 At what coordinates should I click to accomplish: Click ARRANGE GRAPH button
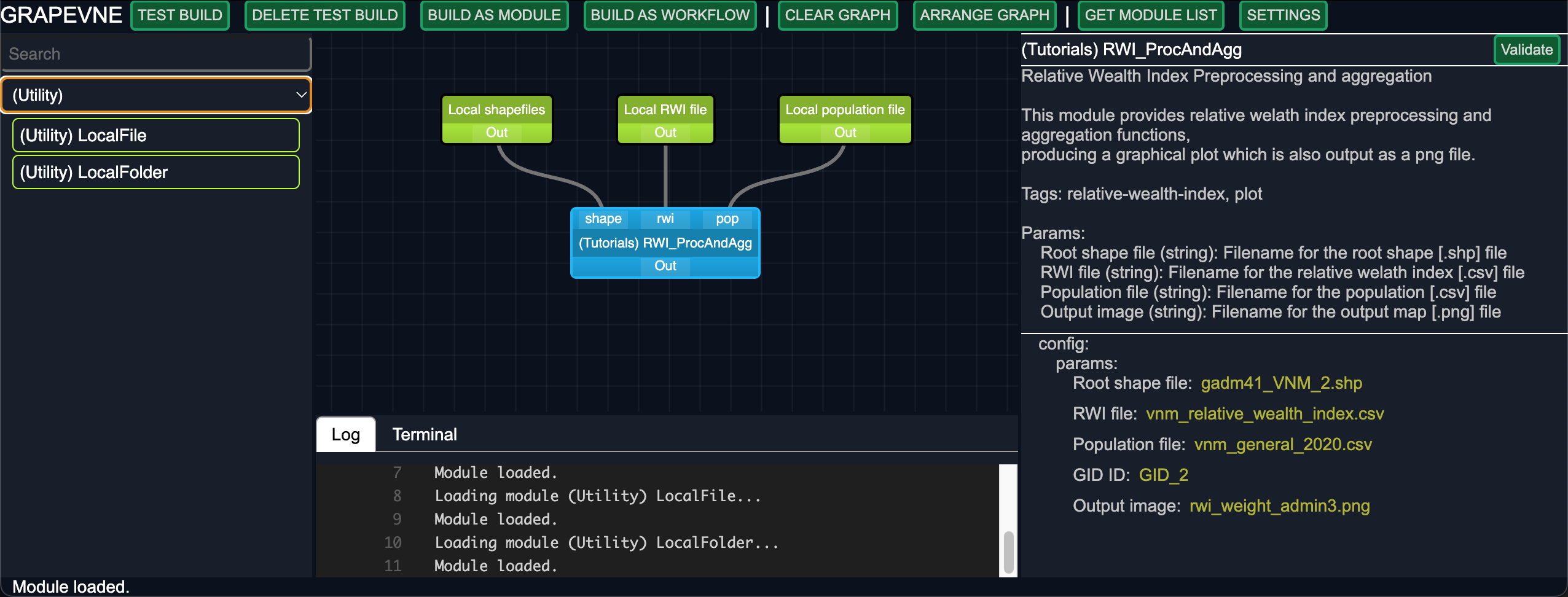985,15
